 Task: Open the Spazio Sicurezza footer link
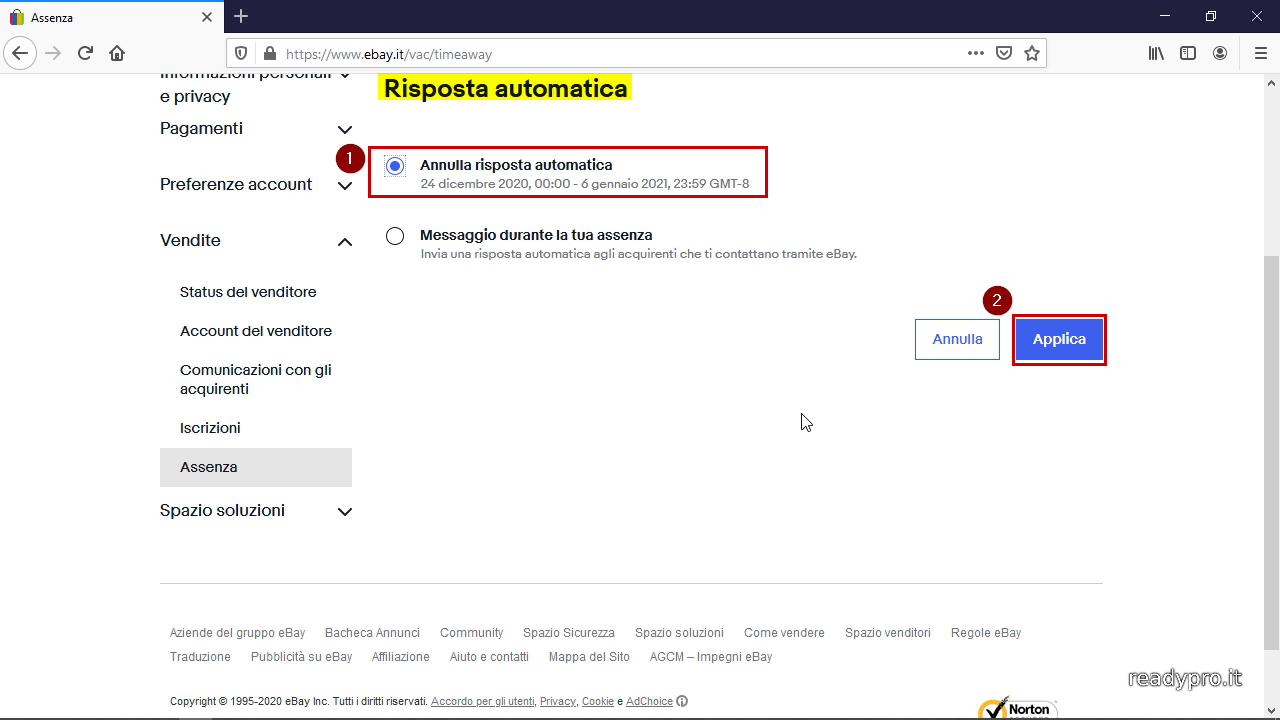pyautogui.click(x=569, y=633)
